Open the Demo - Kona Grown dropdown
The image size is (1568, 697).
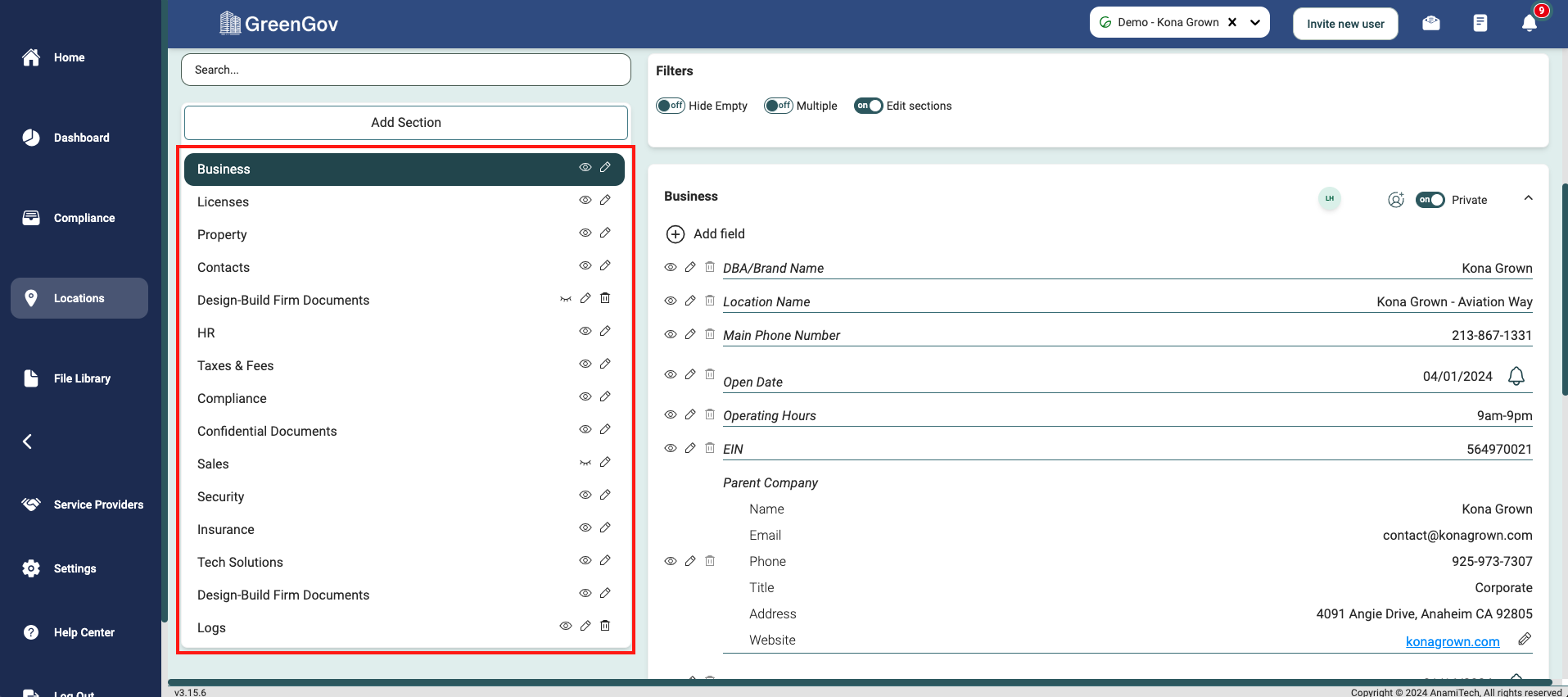pyautogui.click(x=1254, y=23)
